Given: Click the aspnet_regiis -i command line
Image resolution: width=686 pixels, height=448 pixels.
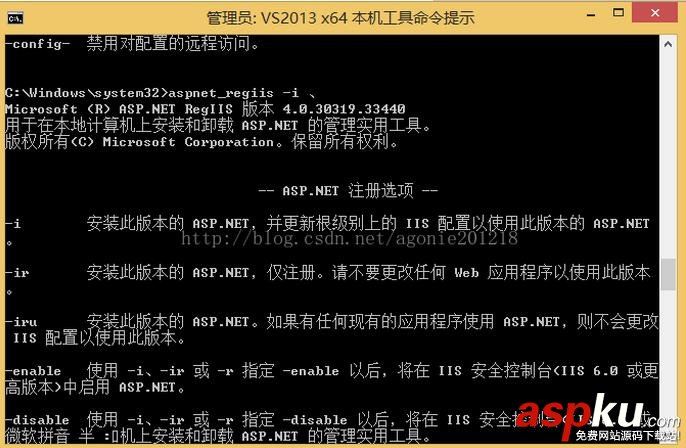Looking at the screenshot, I should point(161,93).
